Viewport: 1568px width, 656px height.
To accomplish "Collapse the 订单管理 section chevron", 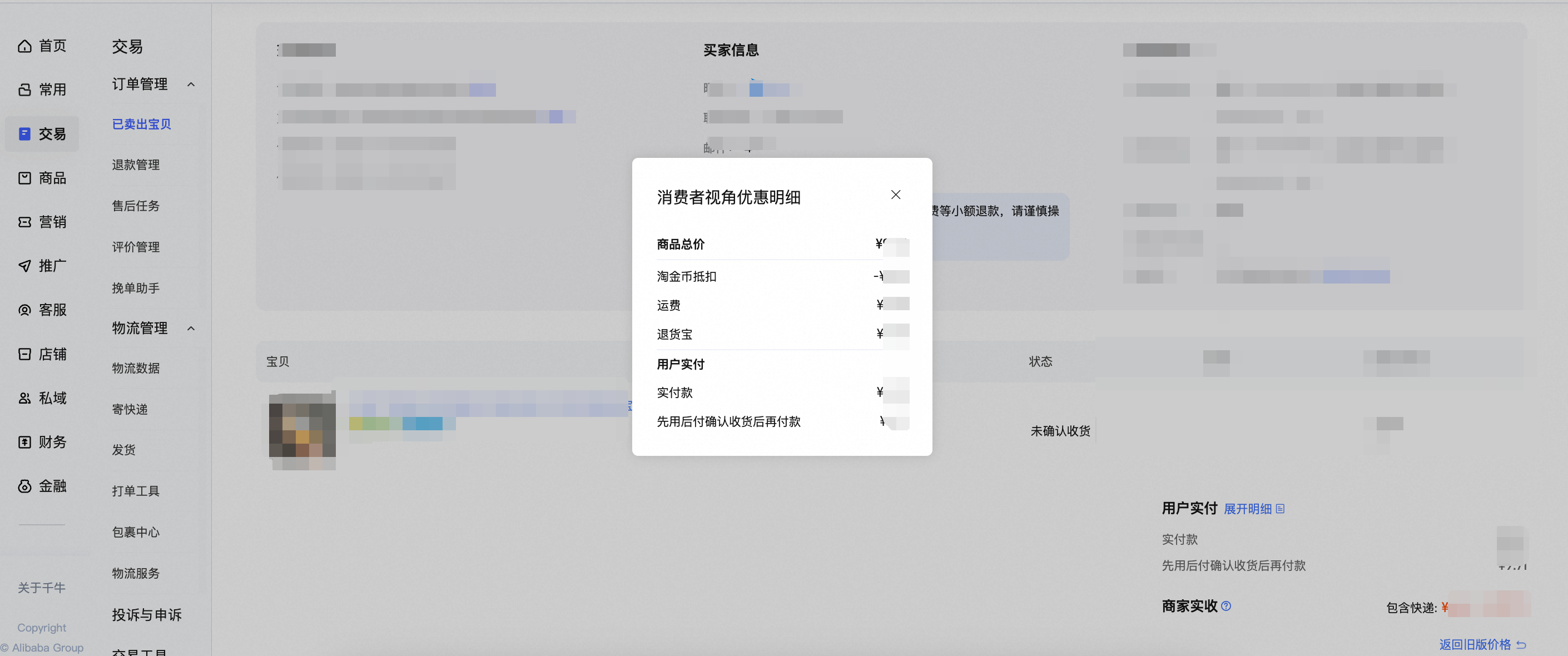I will pos(191,84).
